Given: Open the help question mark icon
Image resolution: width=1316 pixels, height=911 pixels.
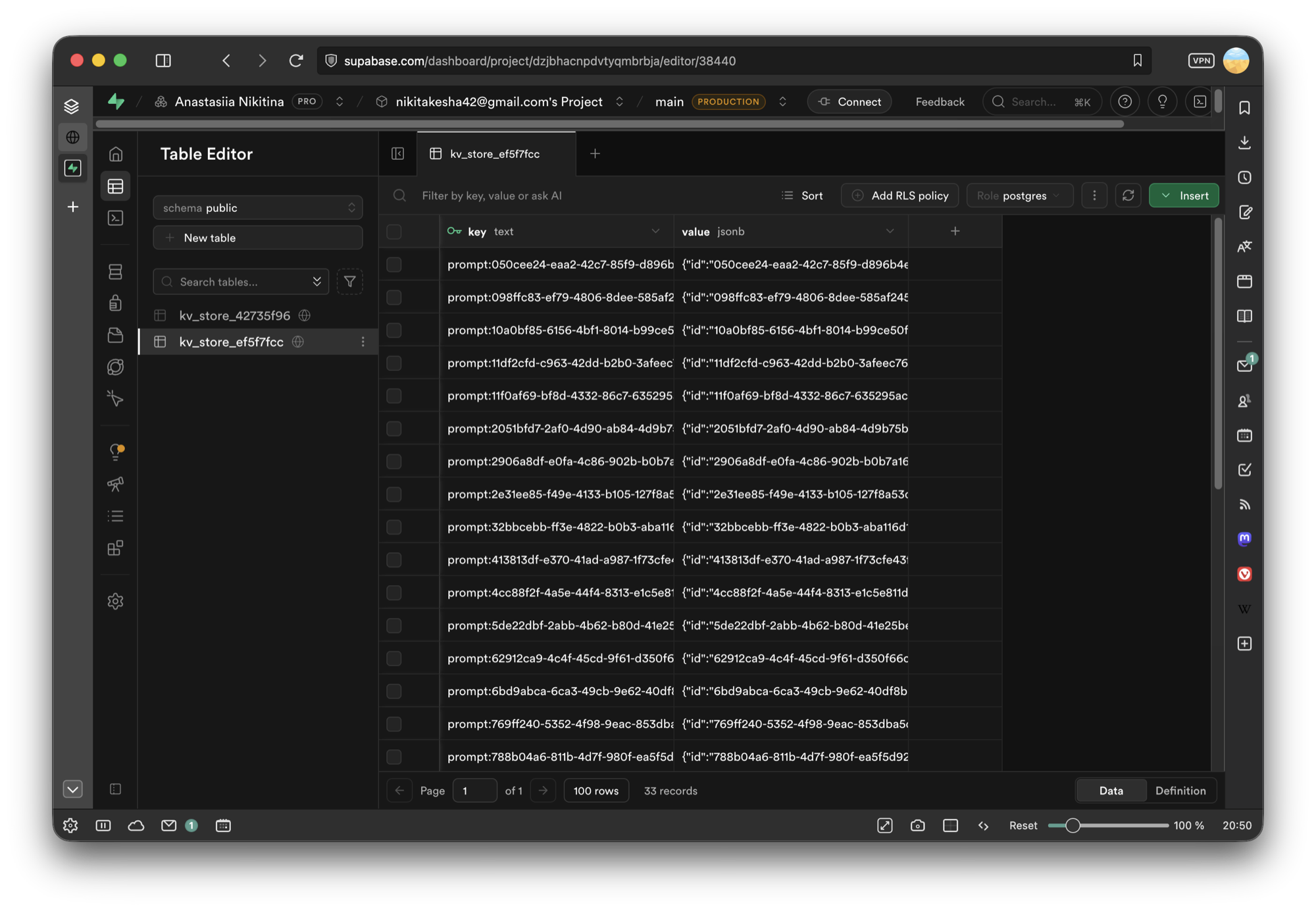Looking at the screenshot, I should click(x=1125, y=101).
